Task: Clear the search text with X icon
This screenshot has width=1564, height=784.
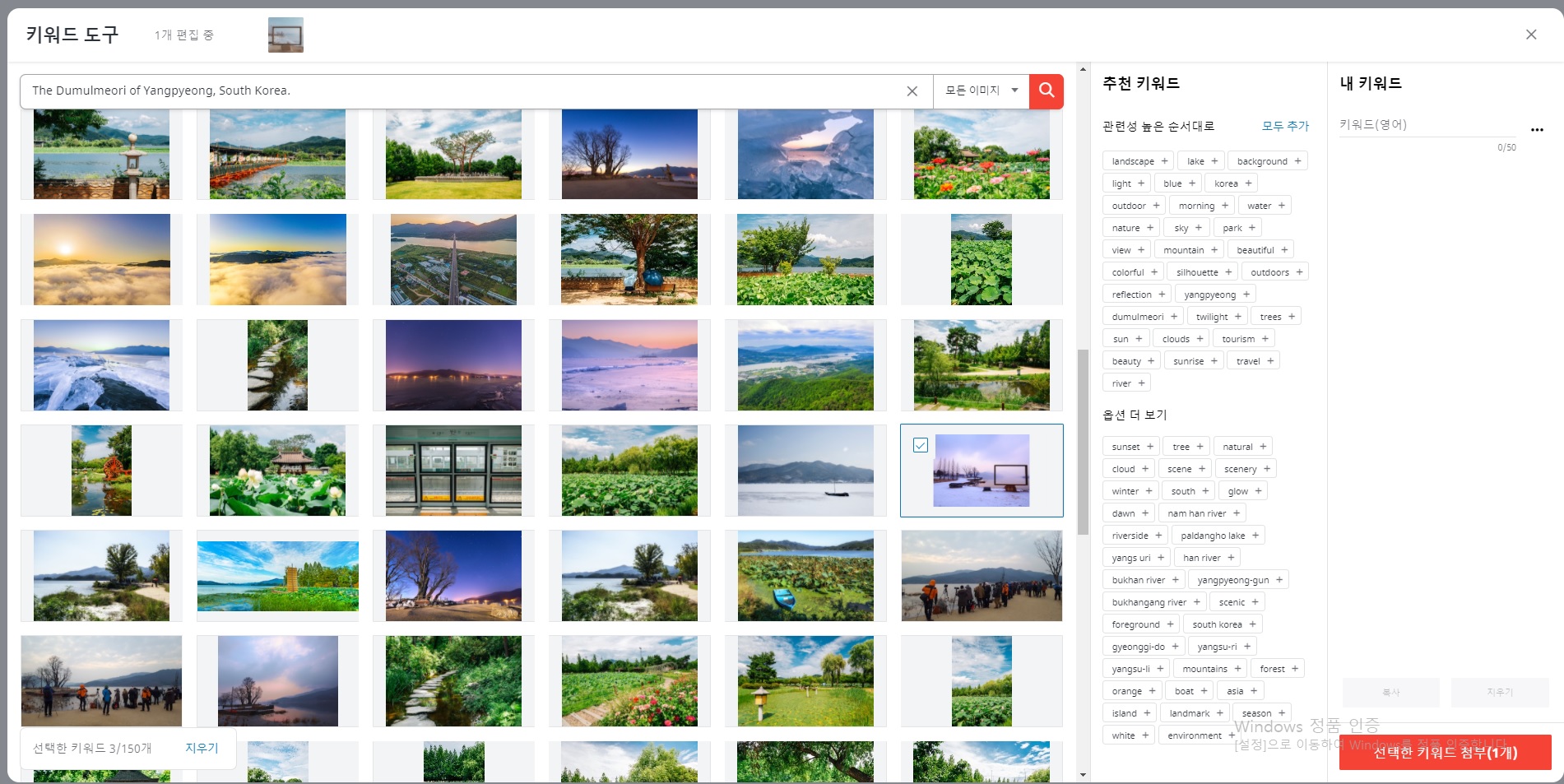Action: 912,91
